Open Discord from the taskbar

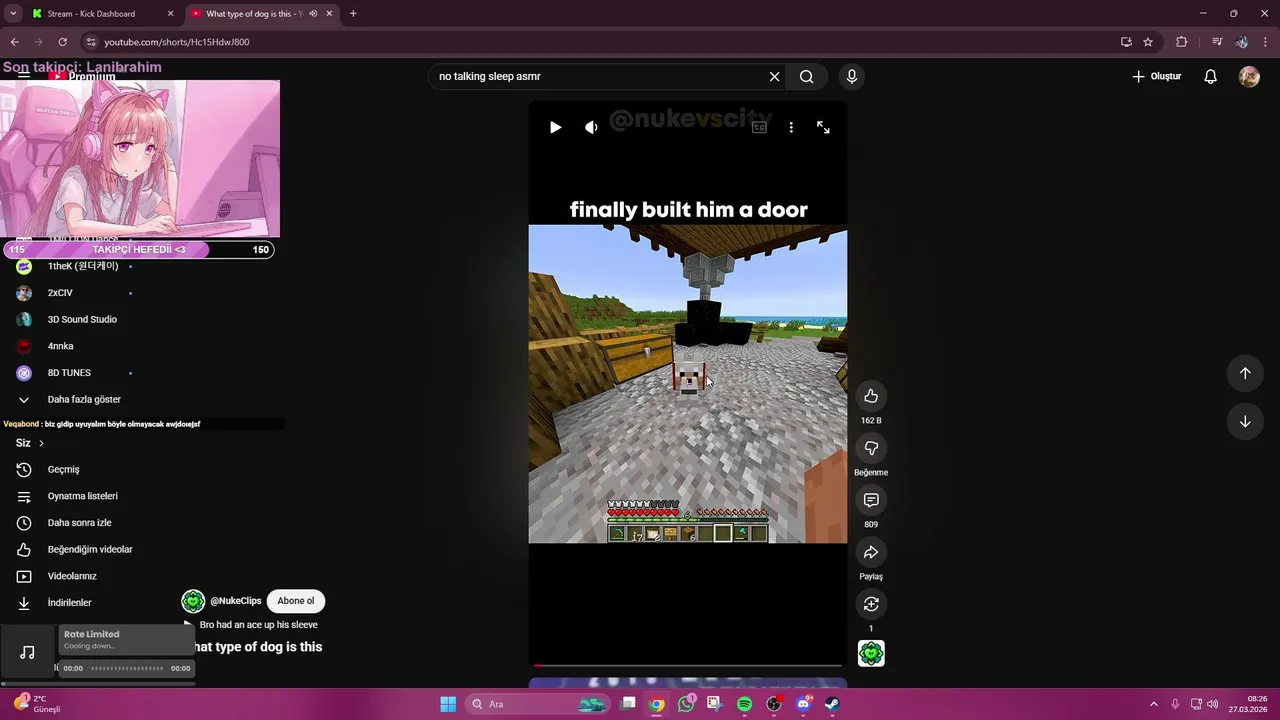(x=803, y=704)
